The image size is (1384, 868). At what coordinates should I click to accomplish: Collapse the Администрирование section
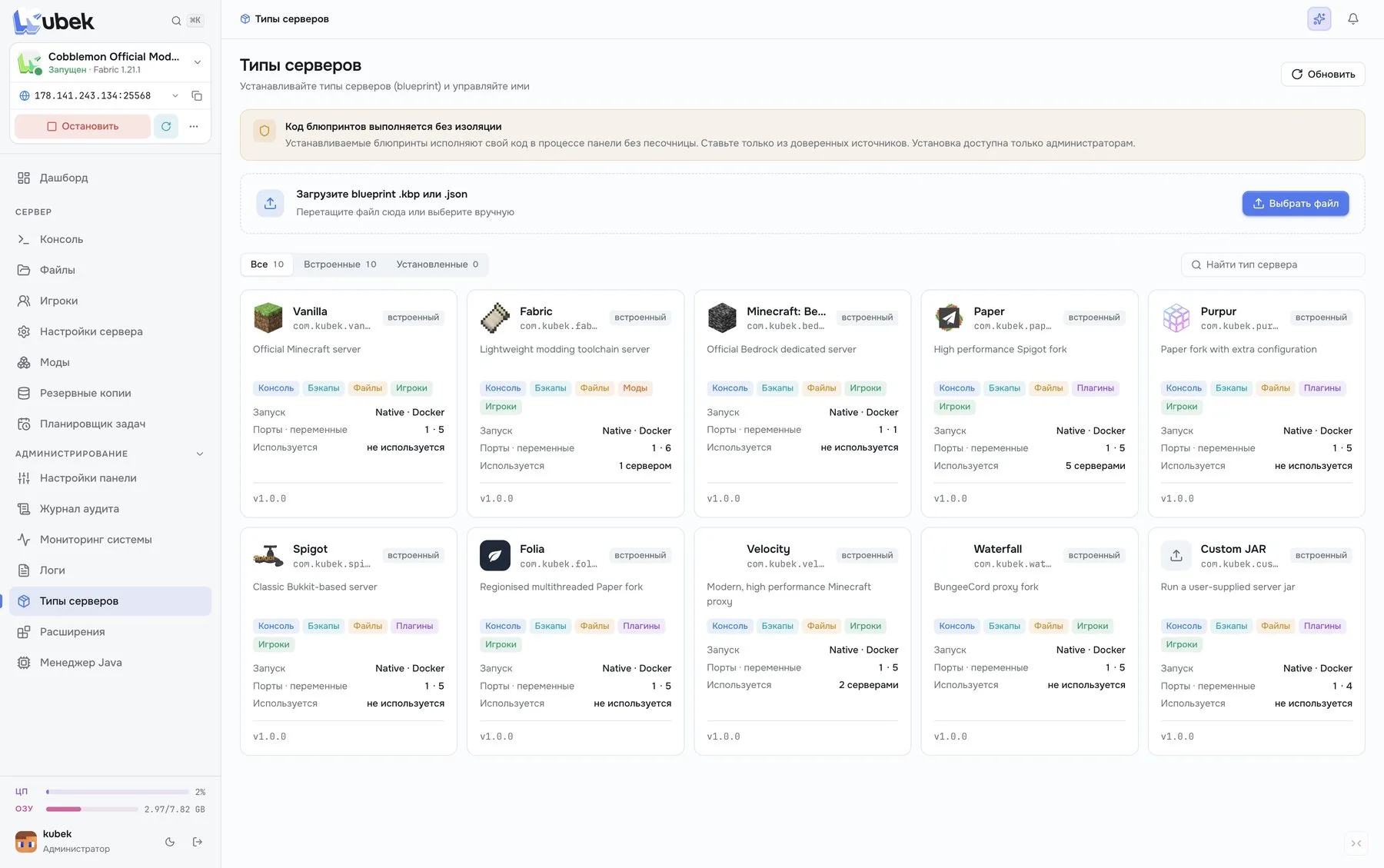pyautogui.click(x=200, y=454)
